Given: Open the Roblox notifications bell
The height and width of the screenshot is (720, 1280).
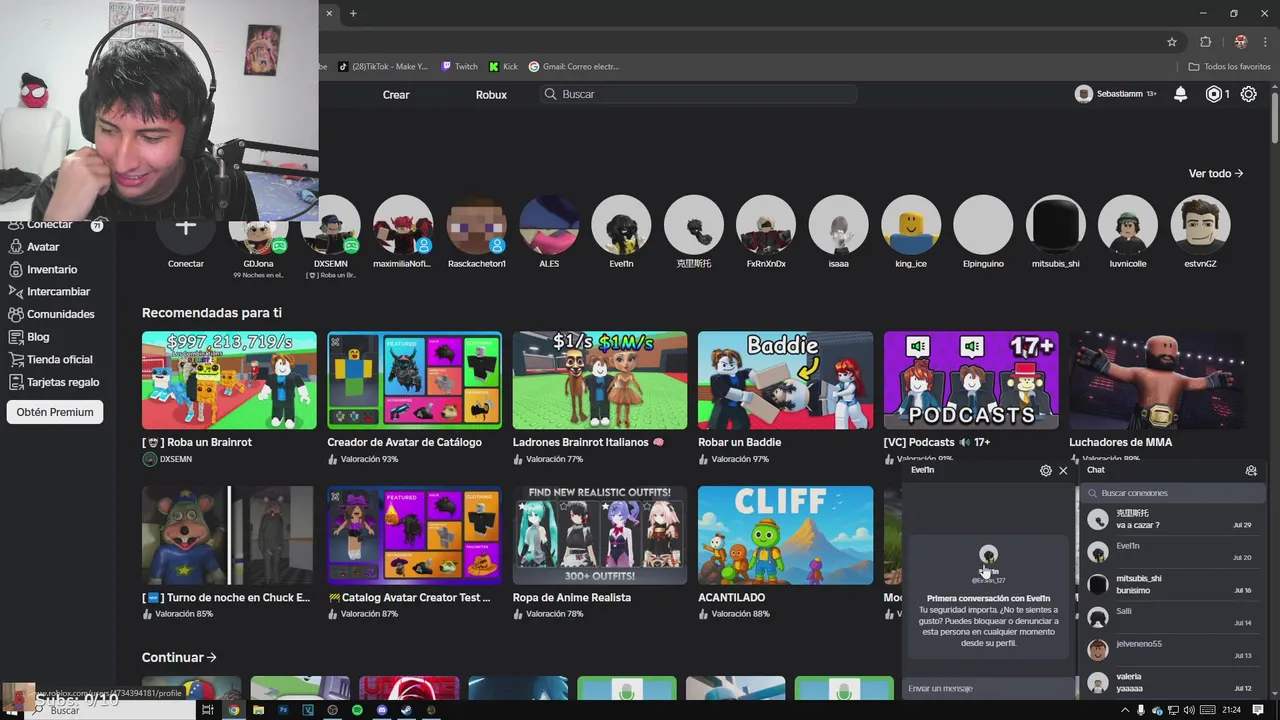Looking at the screenshot, I should click(1180, 94).
